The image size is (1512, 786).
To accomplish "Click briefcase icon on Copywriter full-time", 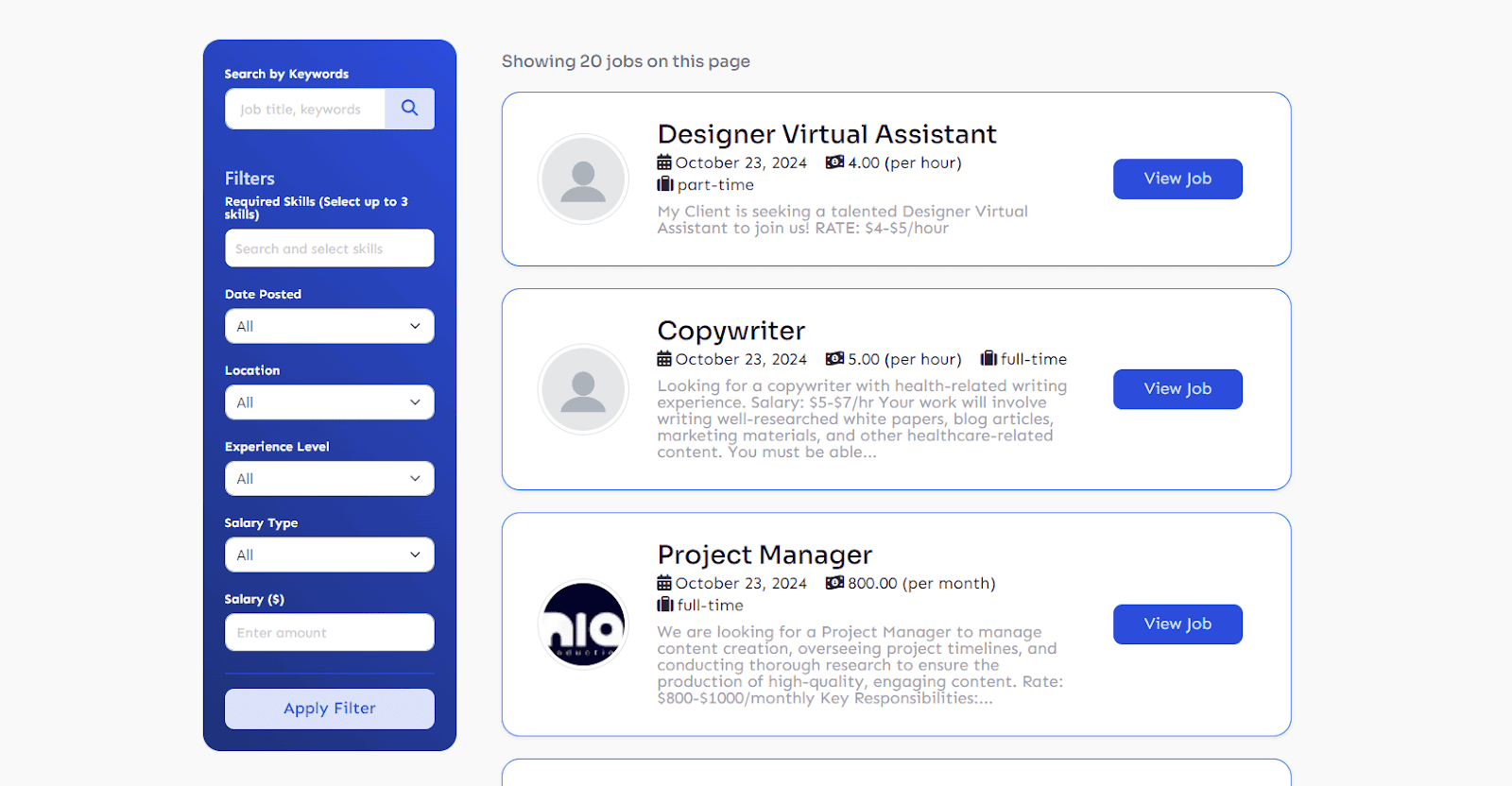I will pos(988,359).
